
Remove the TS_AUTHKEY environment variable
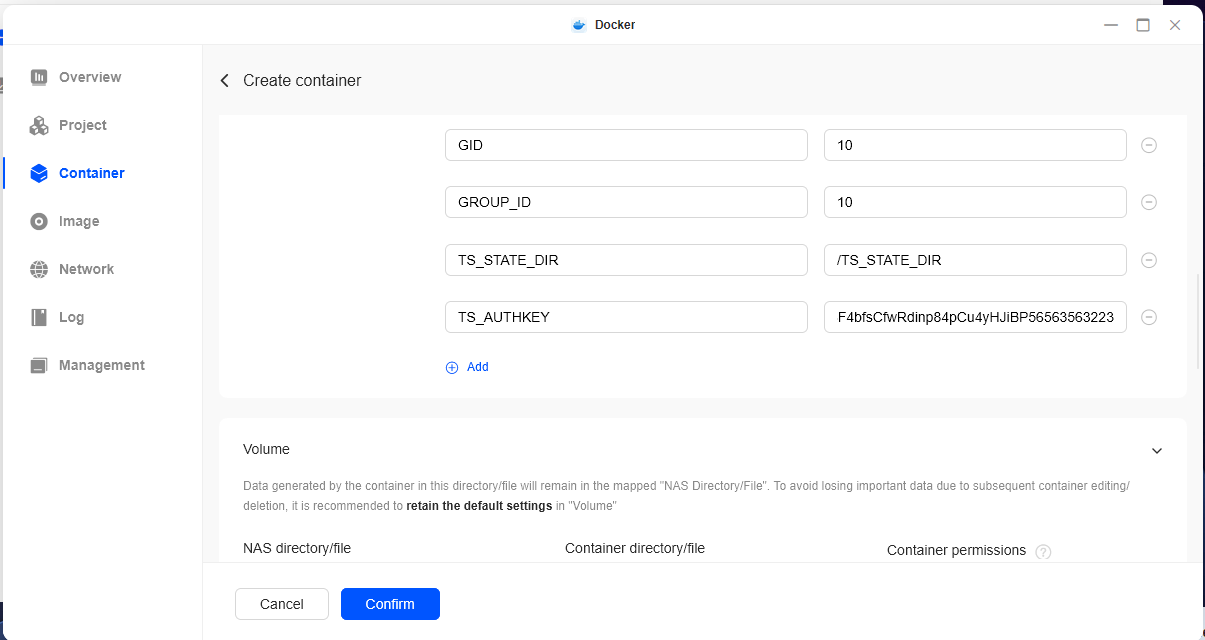(x=1148, y=317)
